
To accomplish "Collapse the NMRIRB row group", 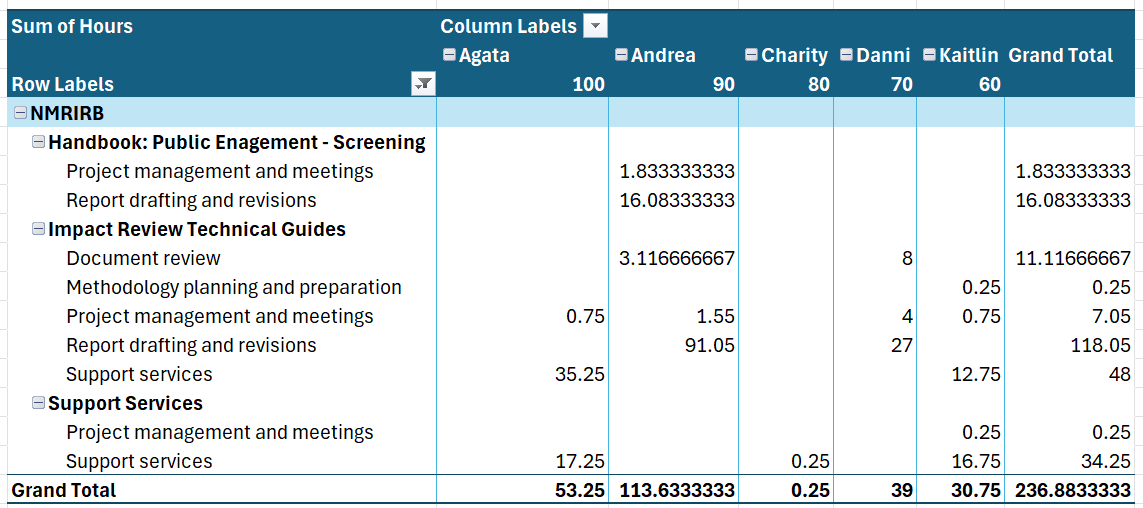I will 20,114.
